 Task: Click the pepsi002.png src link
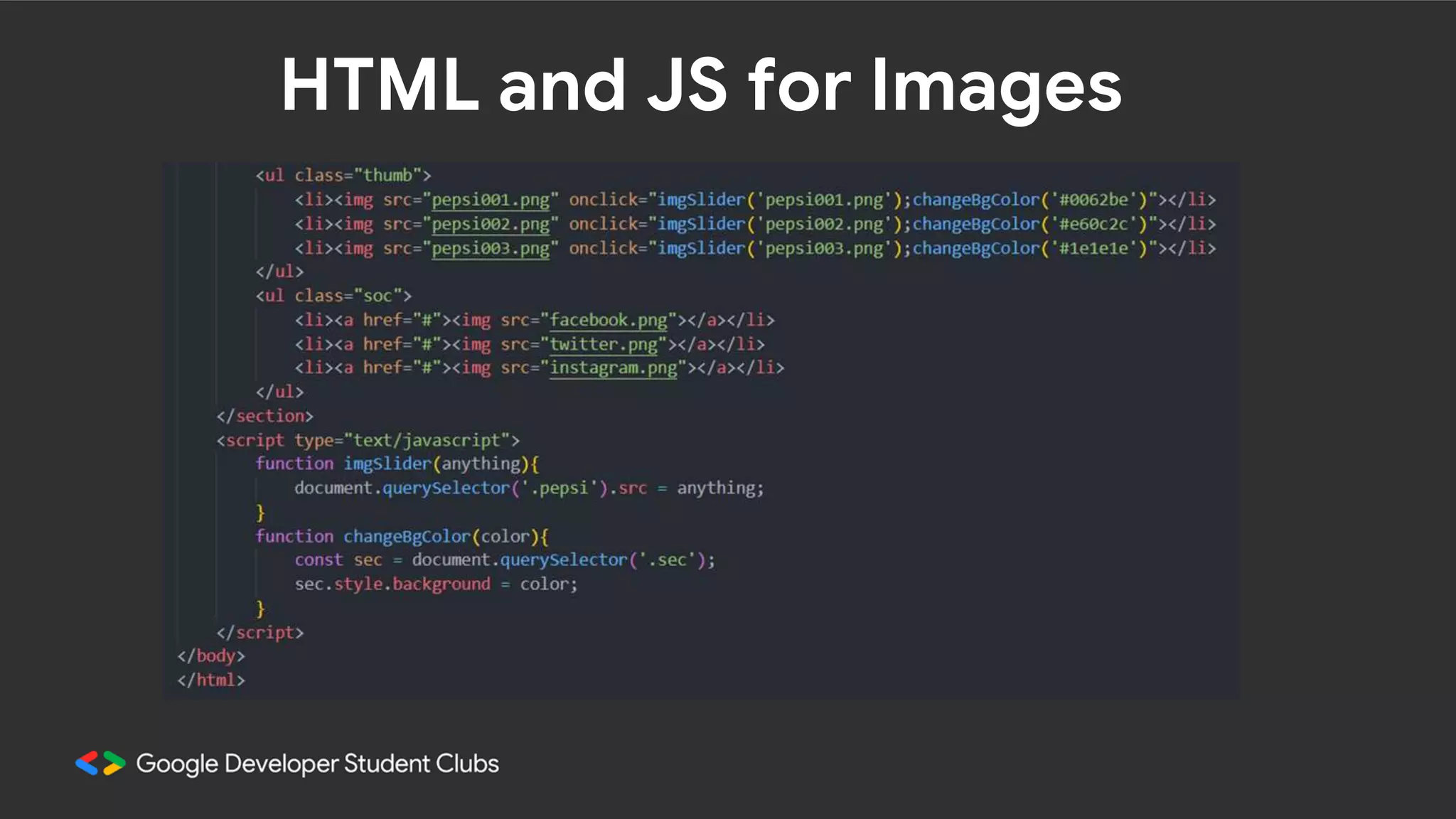click(491, 224)
